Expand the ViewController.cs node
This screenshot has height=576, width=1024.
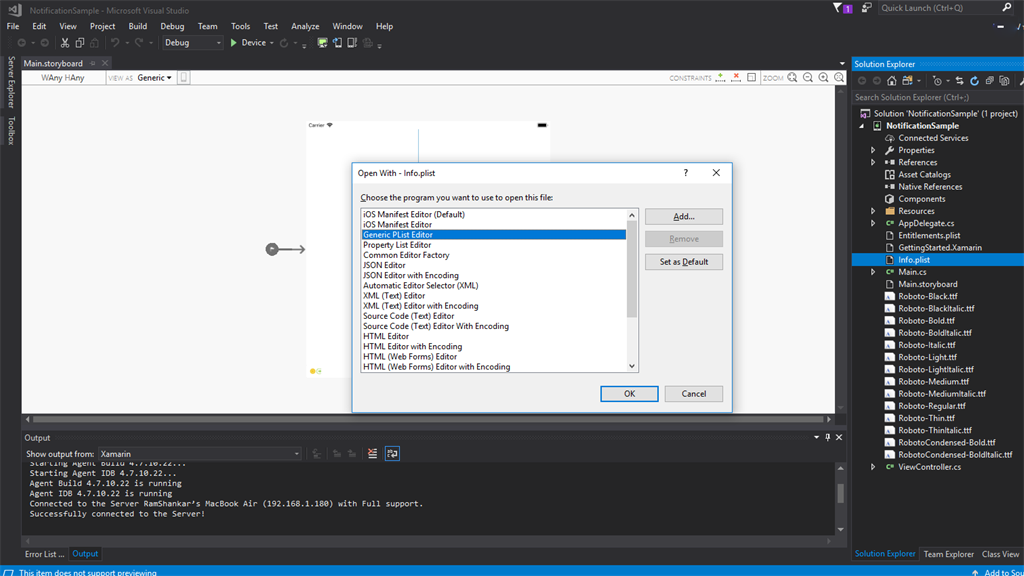[873, 467]
